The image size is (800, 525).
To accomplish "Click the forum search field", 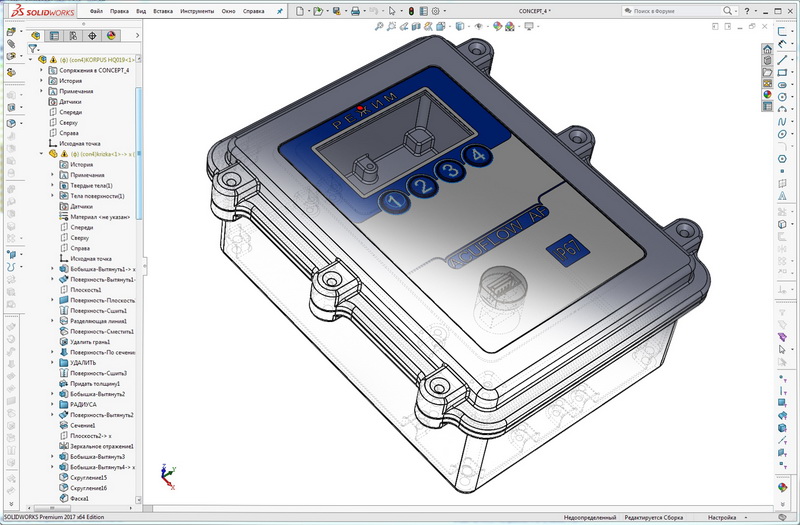I will point(678,11).
